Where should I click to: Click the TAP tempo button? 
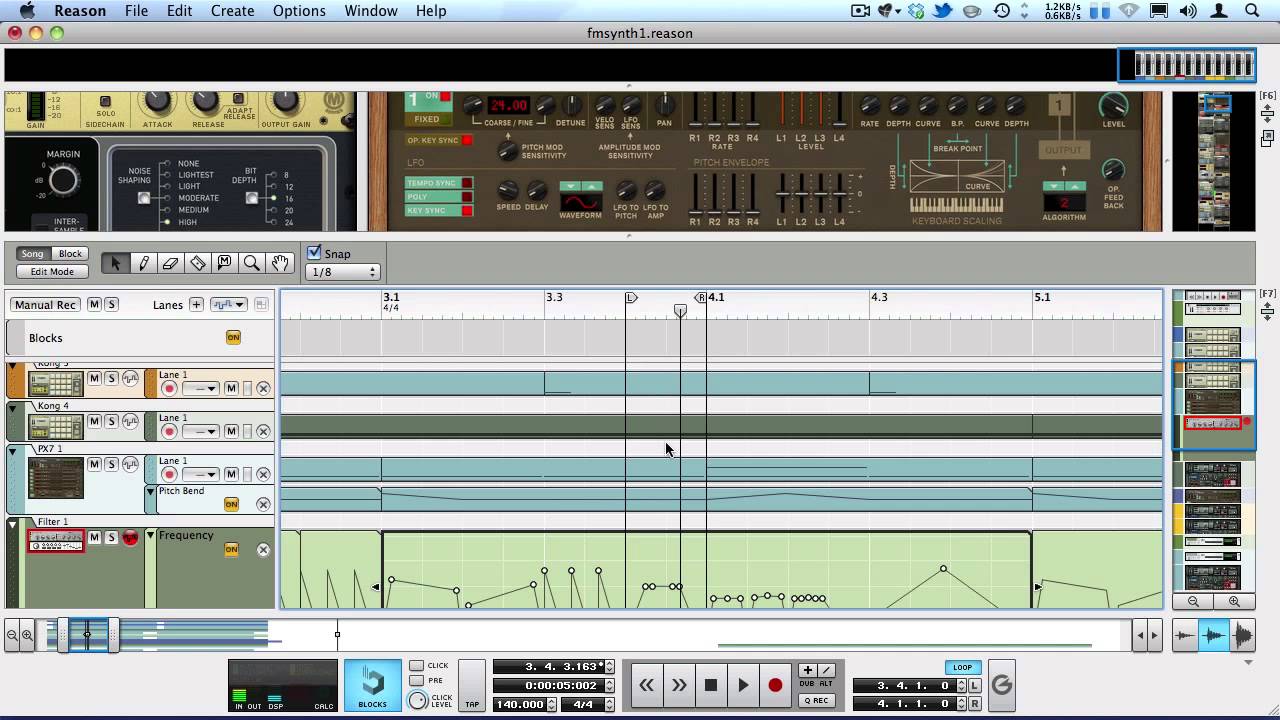(472, 686)
